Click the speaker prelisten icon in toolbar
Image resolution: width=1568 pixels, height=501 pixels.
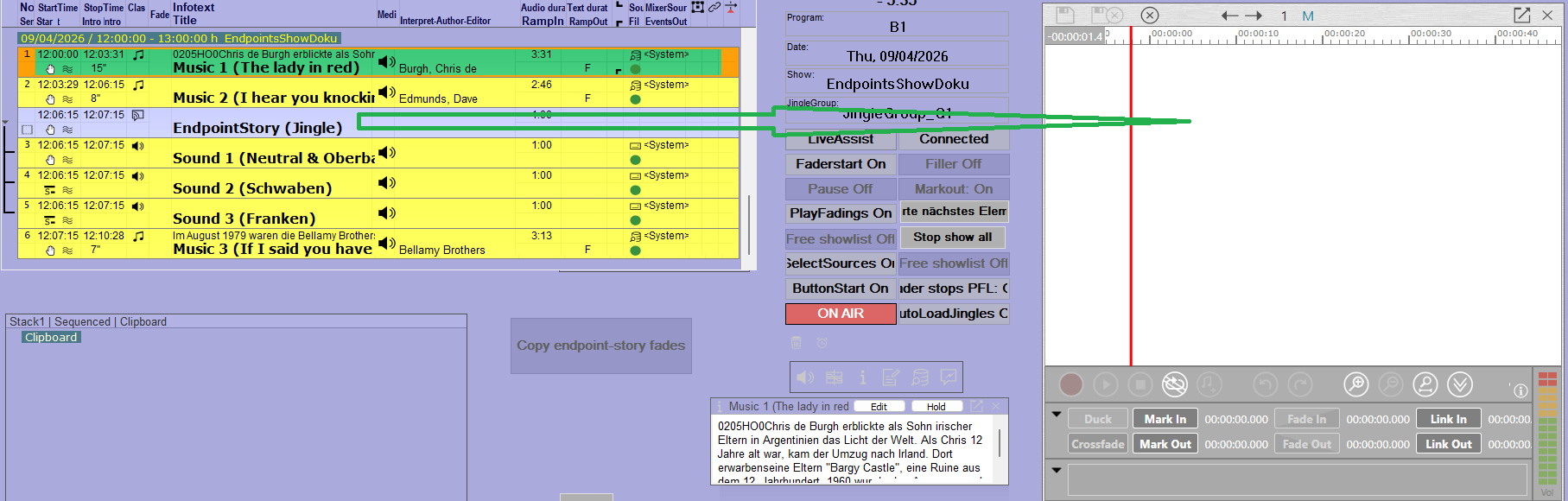[805, 377]
